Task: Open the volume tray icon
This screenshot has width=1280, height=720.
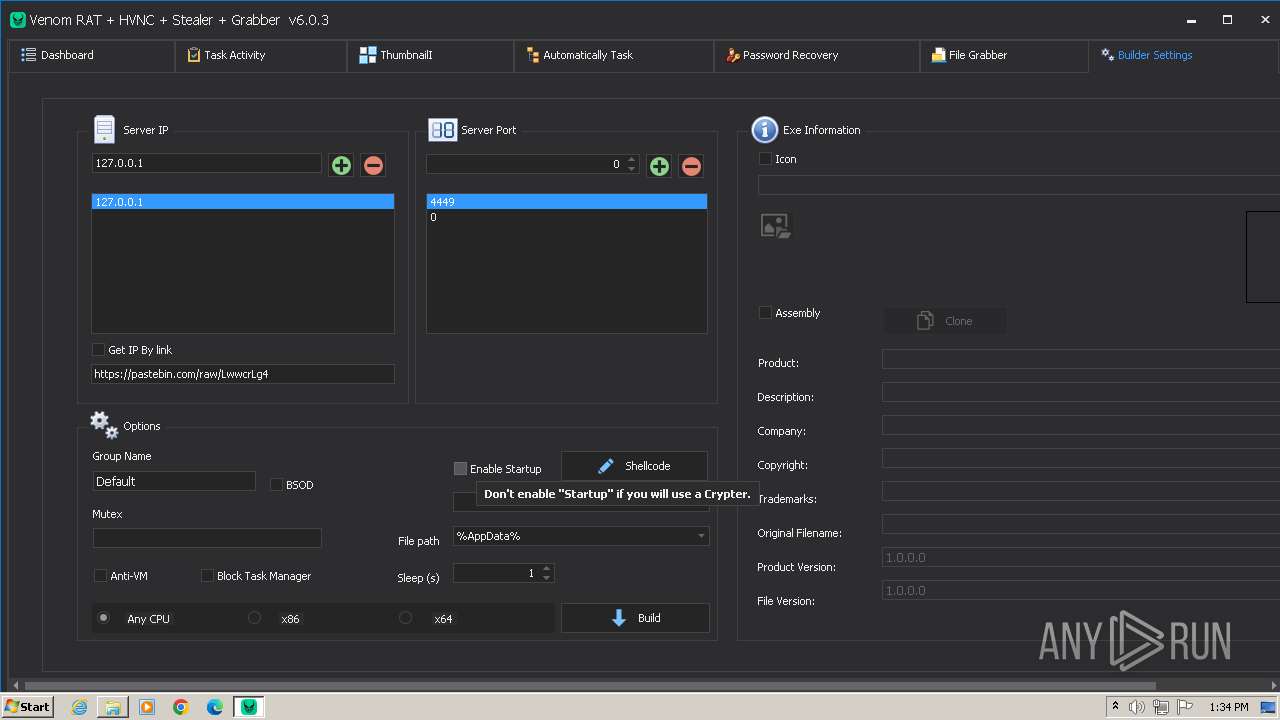Action: pyautogui.click(x=1137, y=707)
